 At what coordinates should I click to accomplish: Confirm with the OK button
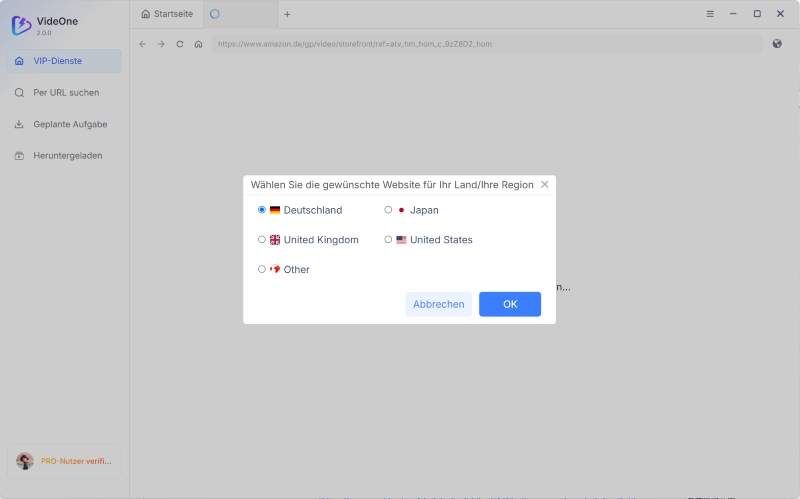tap(510, 304)
